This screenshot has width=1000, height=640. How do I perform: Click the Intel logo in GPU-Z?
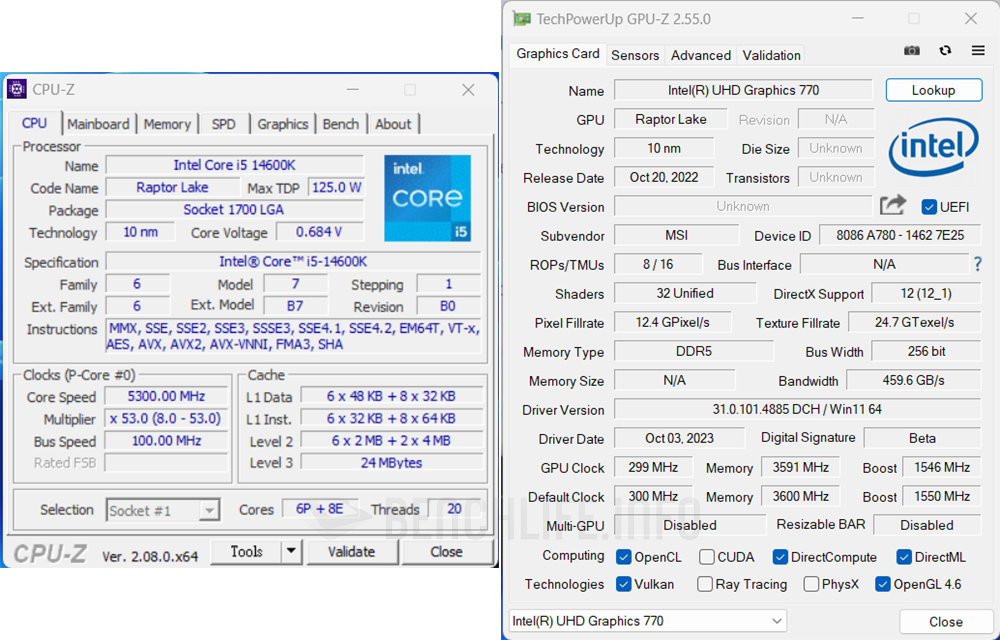(x=934, y=147)
